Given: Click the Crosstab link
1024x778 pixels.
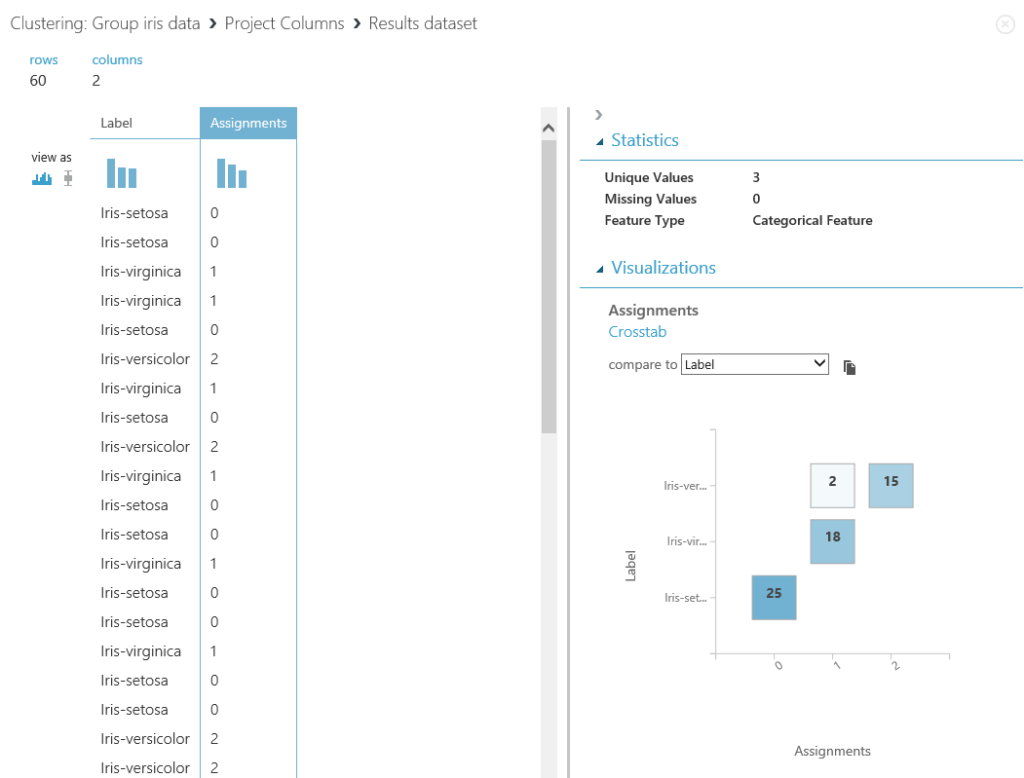Looking at the screenshot, I should (637, 331).
